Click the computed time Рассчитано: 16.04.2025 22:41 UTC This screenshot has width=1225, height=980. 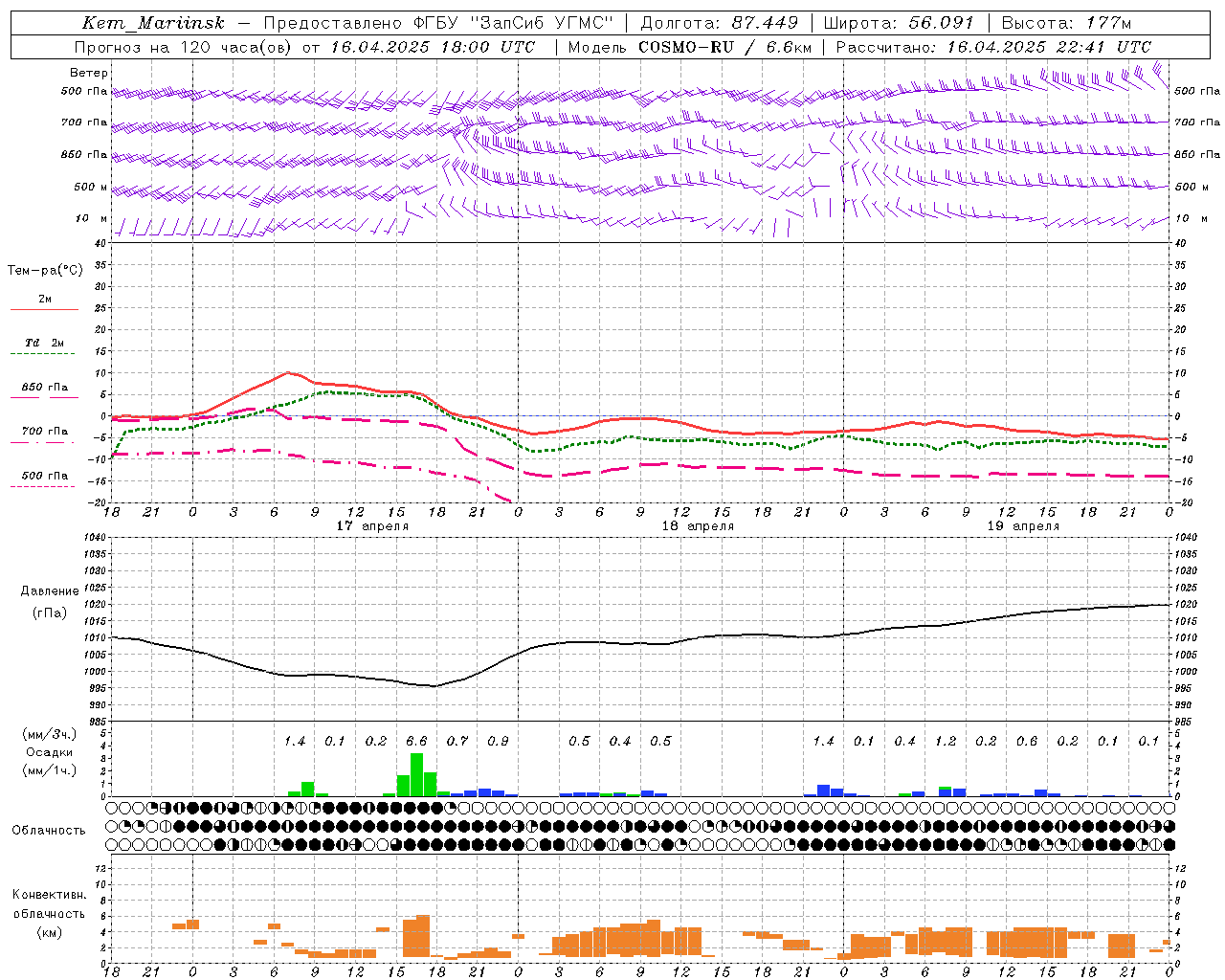tap(993, 47)
